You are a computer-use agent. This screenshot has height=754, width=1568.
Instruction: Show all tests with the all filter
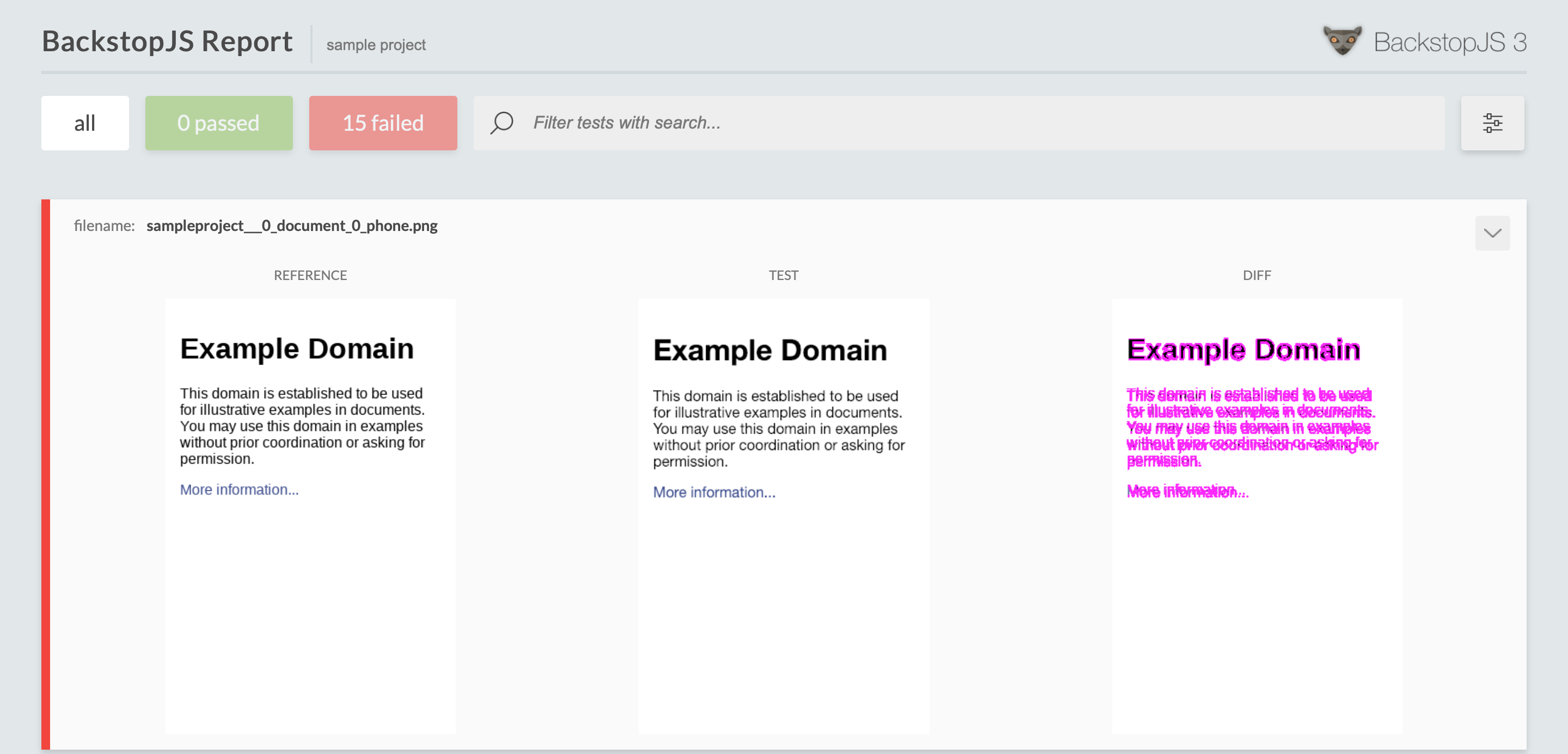point(84,123)
